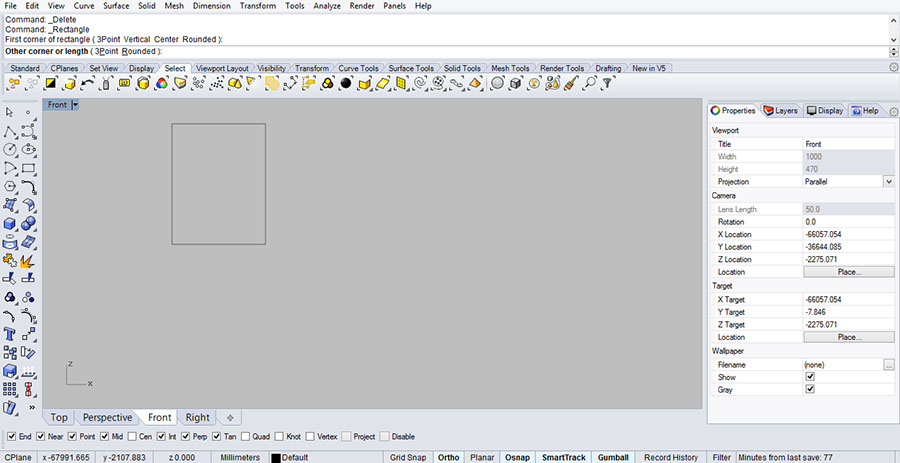This screenshot has height=463, width=900.
Task: Enable the Quad osnap checkbox
Action: (x=246, y=437)
